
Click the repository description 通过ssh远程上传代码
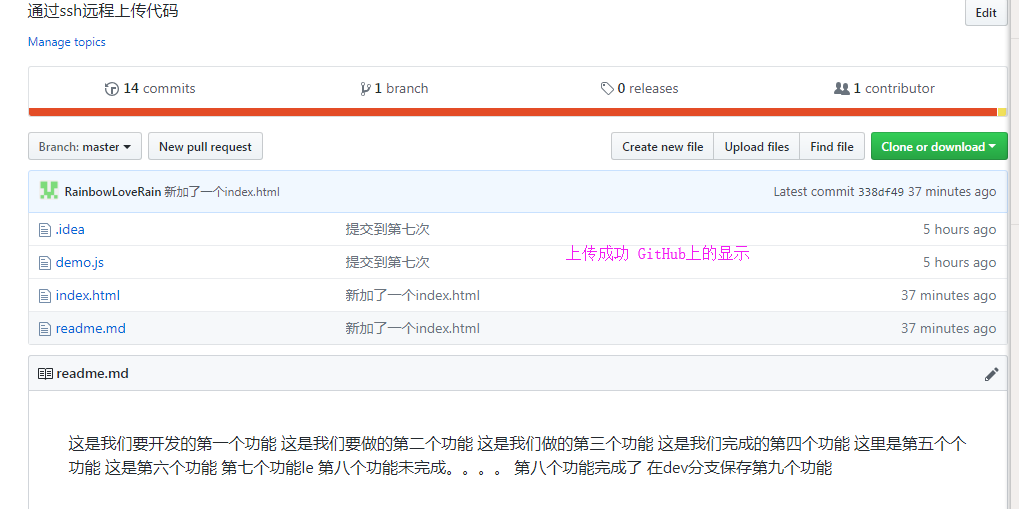(x=103, y=11)
